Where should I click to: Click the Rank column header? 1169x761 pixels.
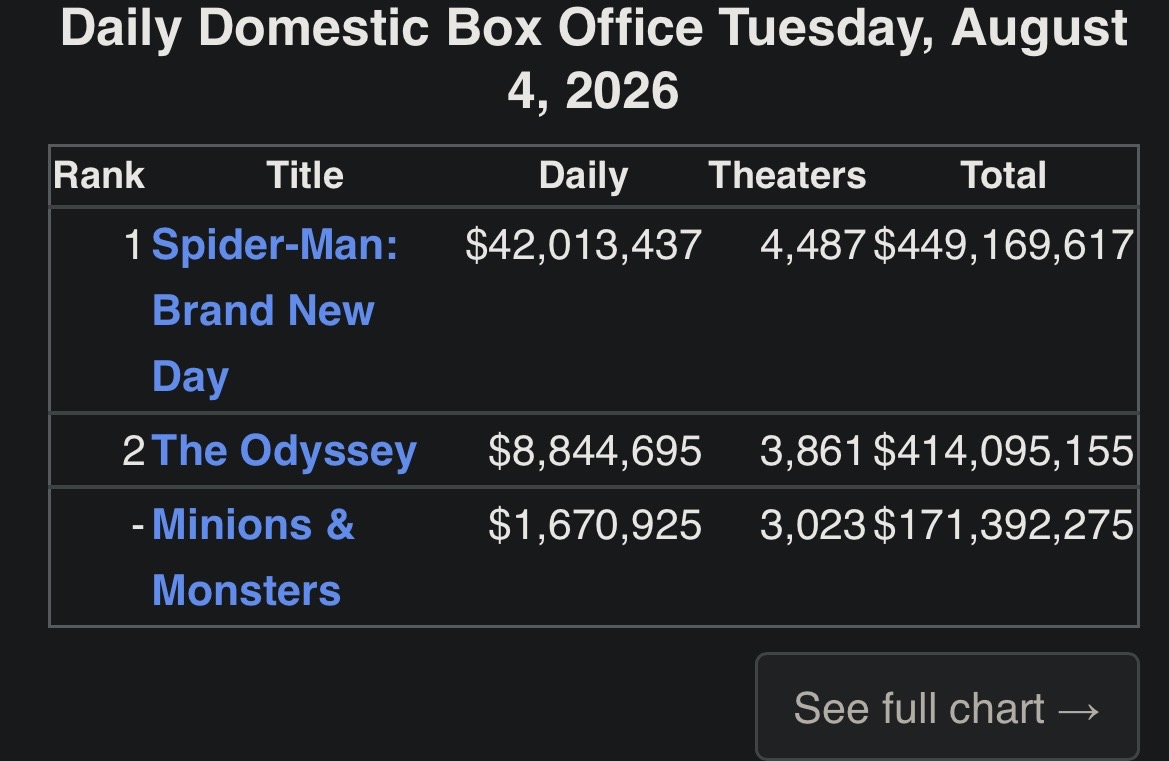(x=98, y=176)
